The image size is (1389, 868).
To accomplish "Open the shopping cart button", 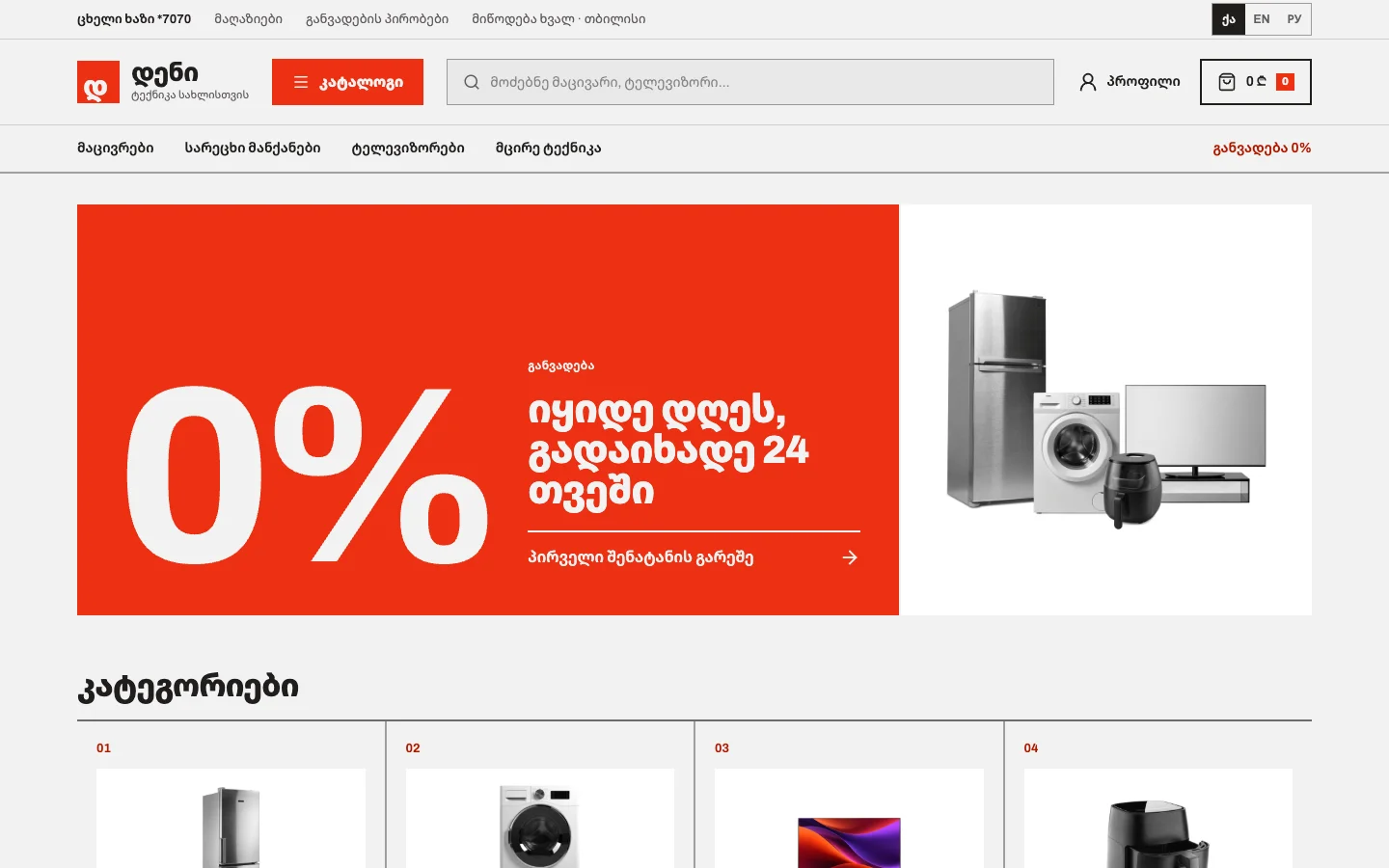I will 1256,82.
